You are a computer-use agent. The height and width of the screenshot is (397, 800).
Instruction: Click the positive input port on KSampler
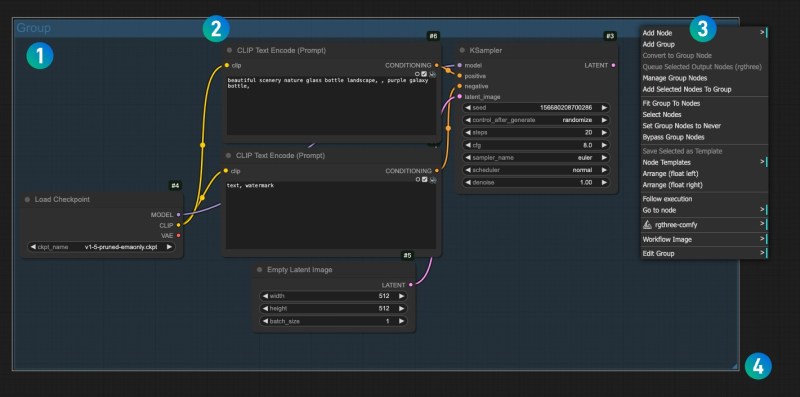point(460,76)
